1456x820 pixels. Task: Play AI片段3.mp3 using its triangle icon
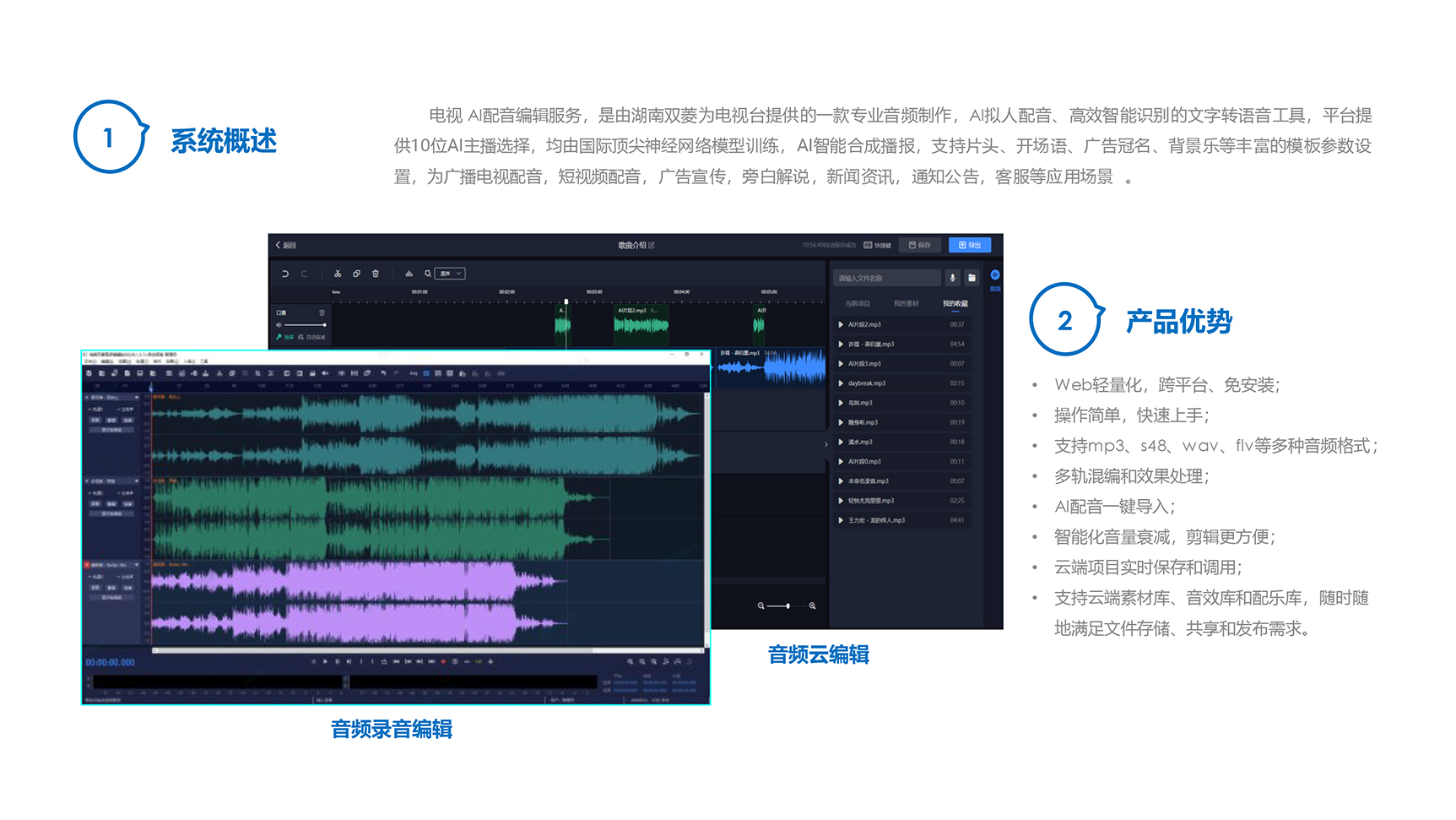click(x=841, y=364)
